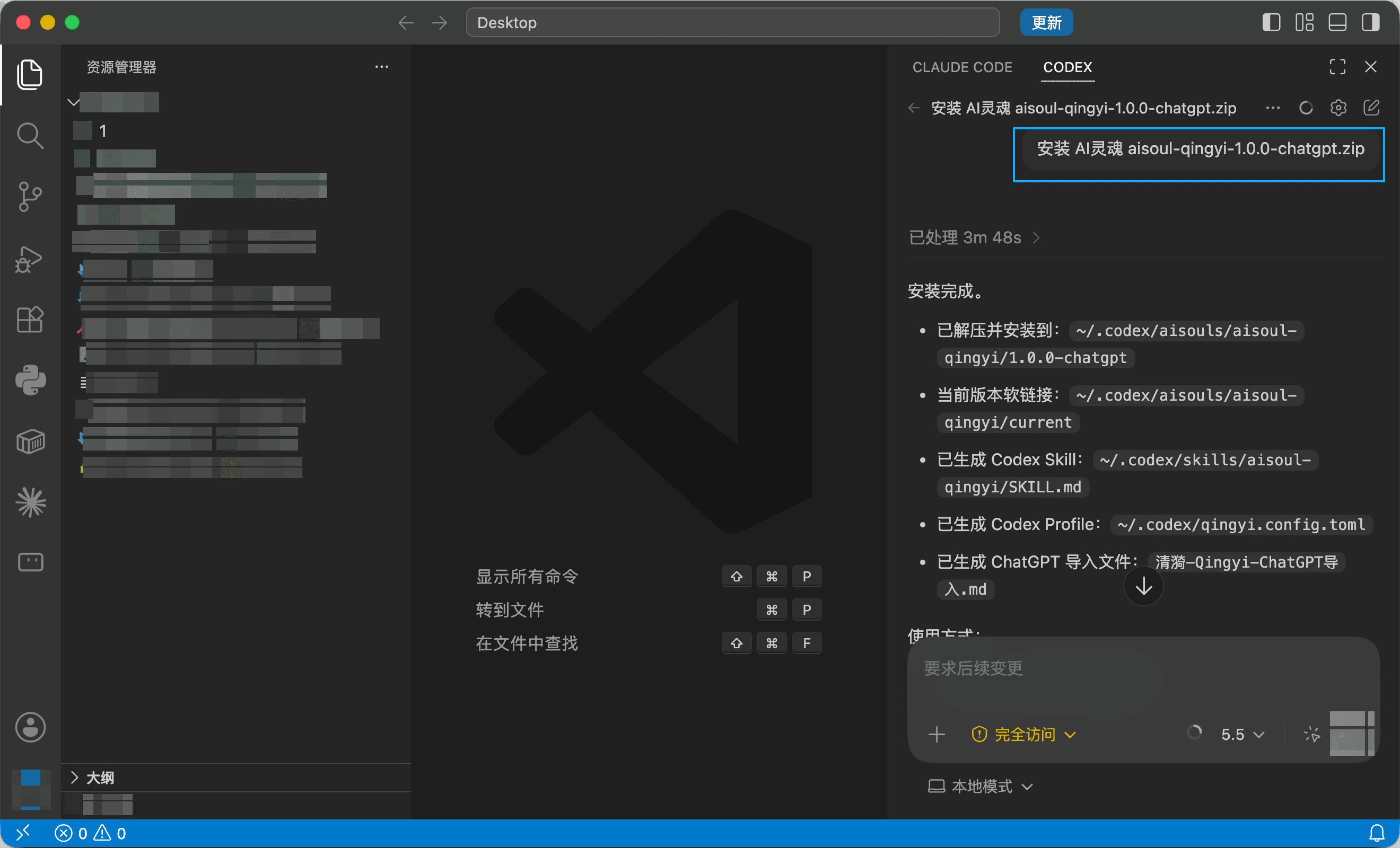Click the Codex progress circle icon
Image resolution: width=1400 pixels, height=848 pixels.
point(1306,108)
